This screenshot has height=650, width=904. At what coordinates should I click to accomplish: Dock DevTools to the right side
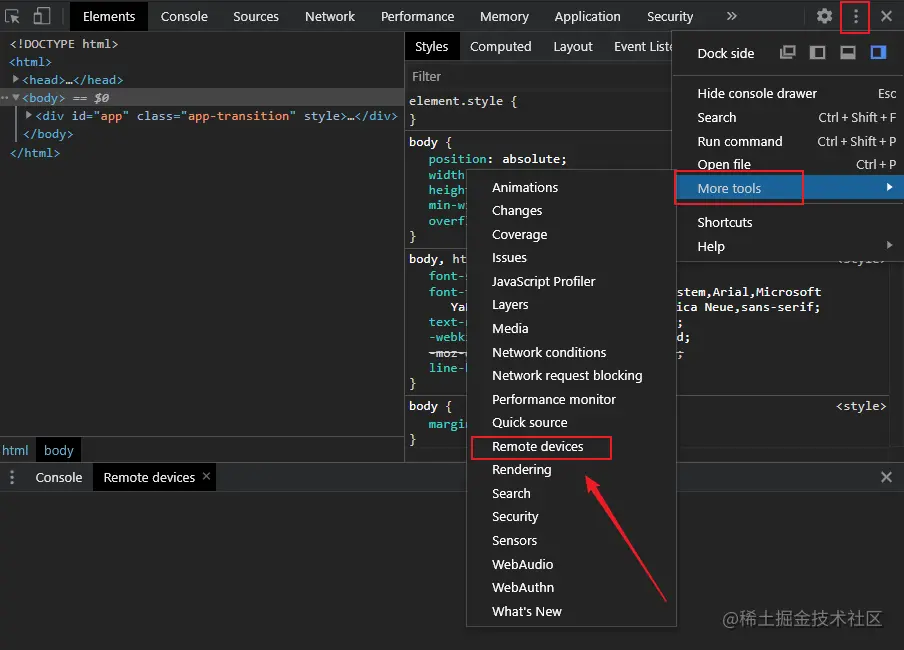click(x=878, y=53)
